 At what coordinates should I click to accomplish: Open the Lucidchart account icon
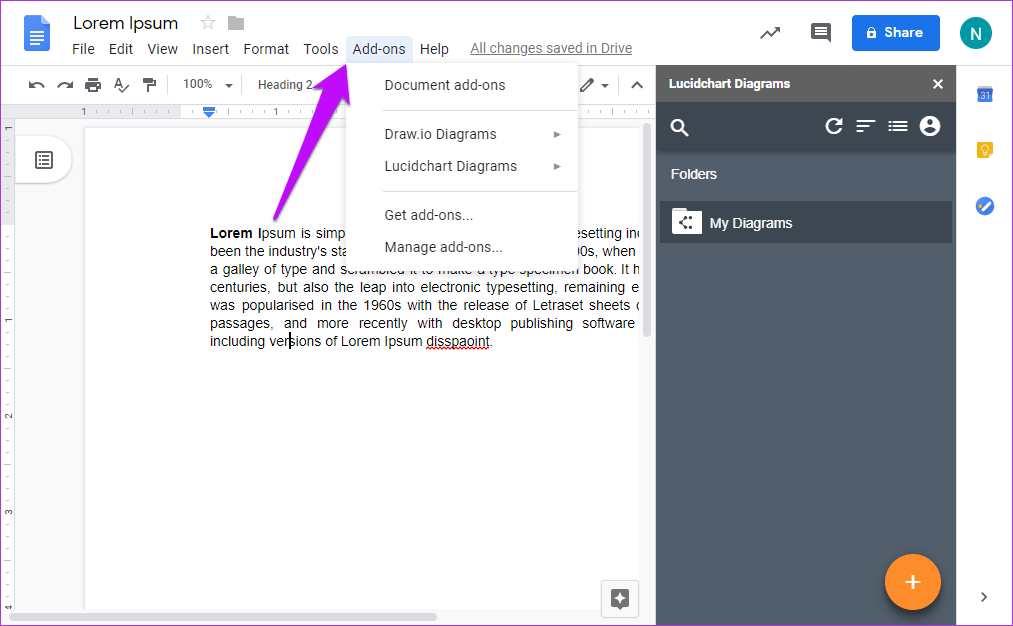pos(930,126)
